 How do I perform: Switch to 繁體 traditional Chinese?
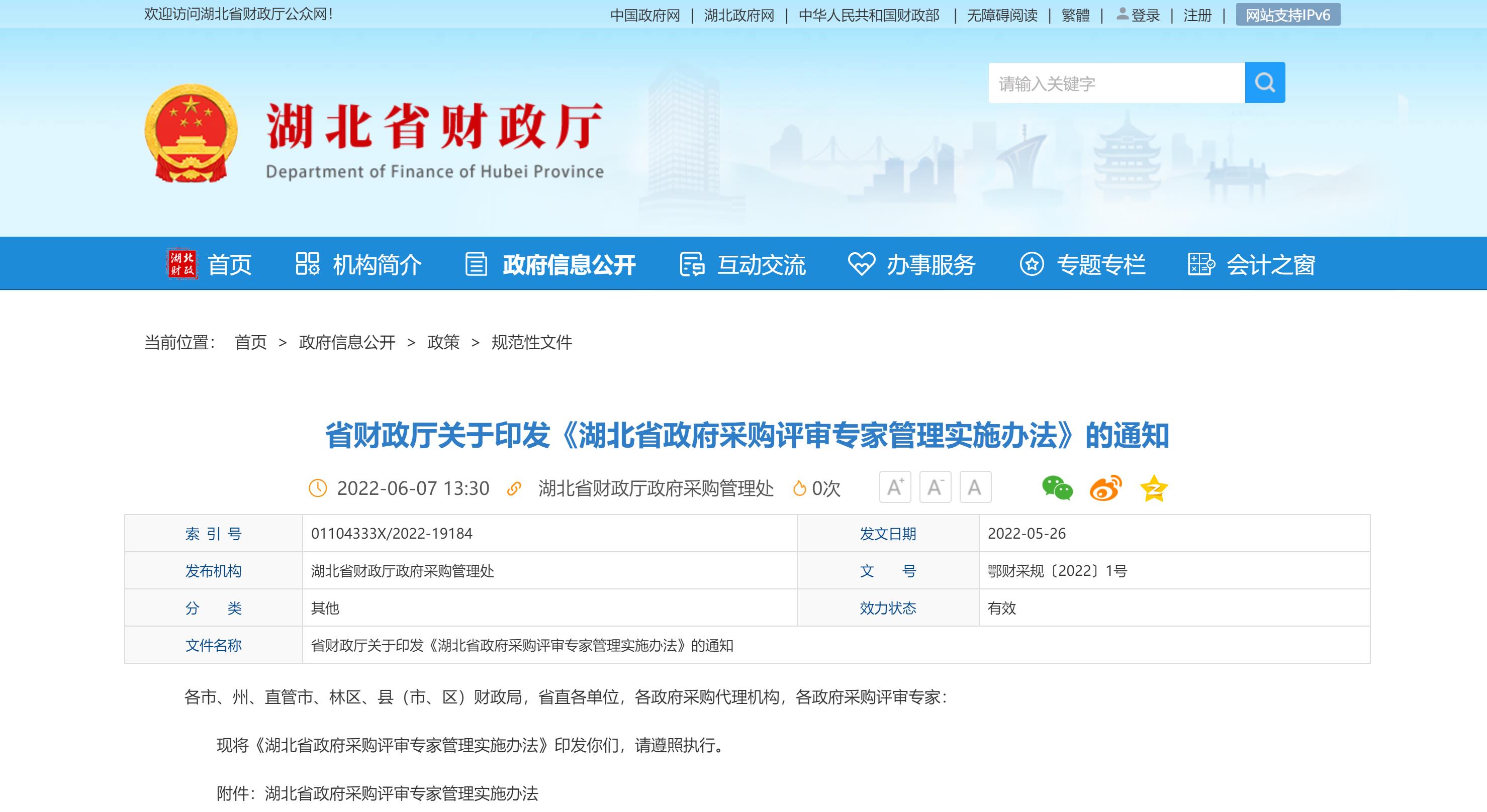coord(1075,16)
